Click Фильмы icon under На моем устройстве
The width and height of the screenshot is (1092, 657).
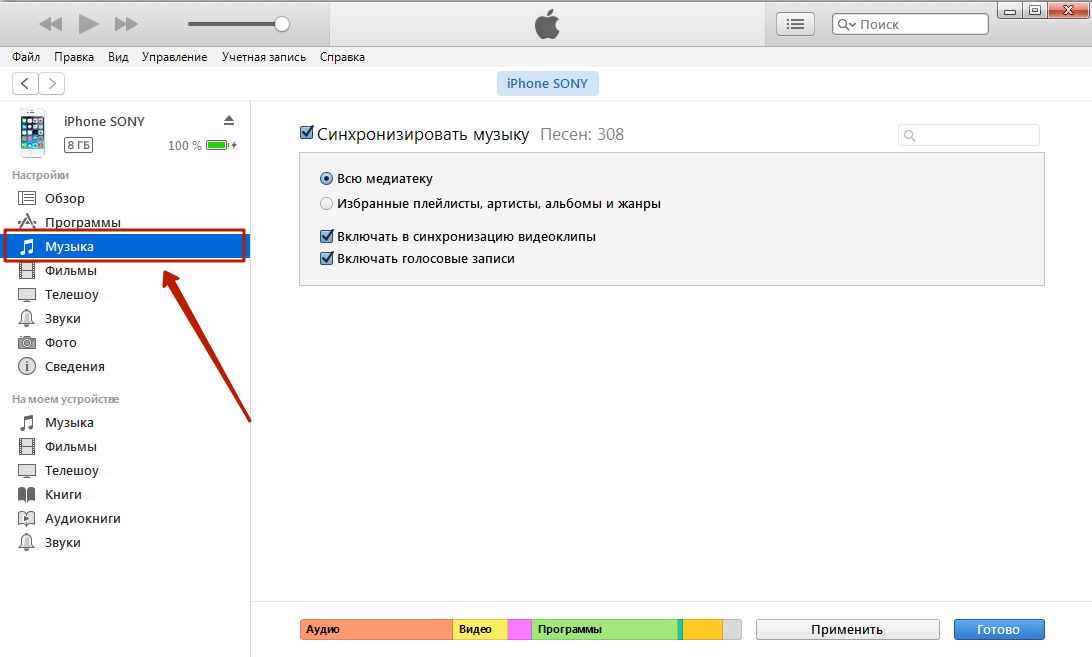pyautogui.click(x=26, y=447)
